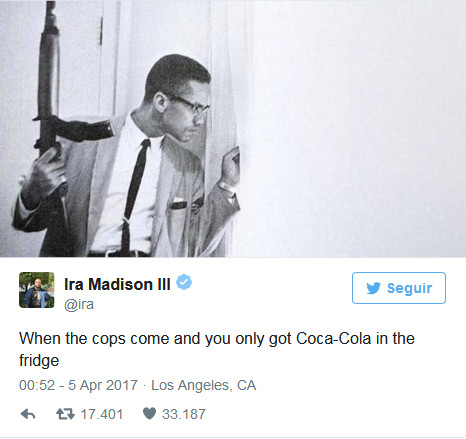Open the Ira Madison III name link

[117, 284]
